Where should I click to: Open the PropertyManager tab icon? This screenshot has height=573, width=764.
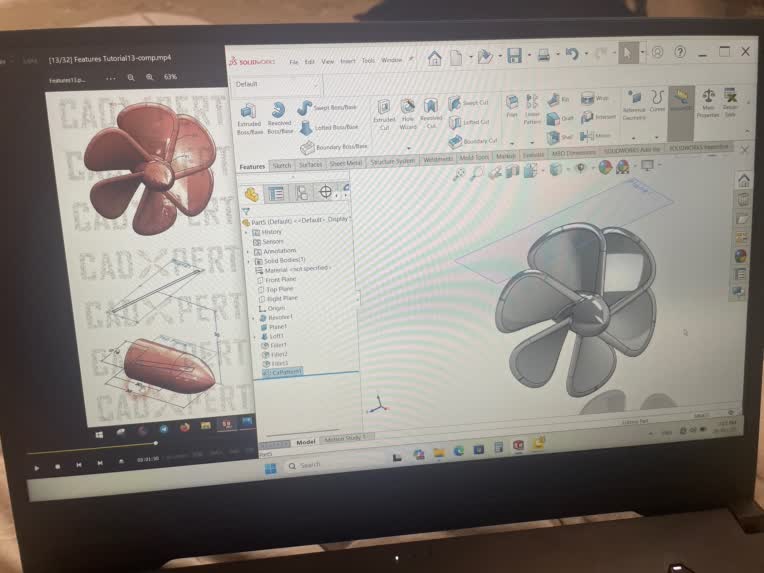point(276,194)
